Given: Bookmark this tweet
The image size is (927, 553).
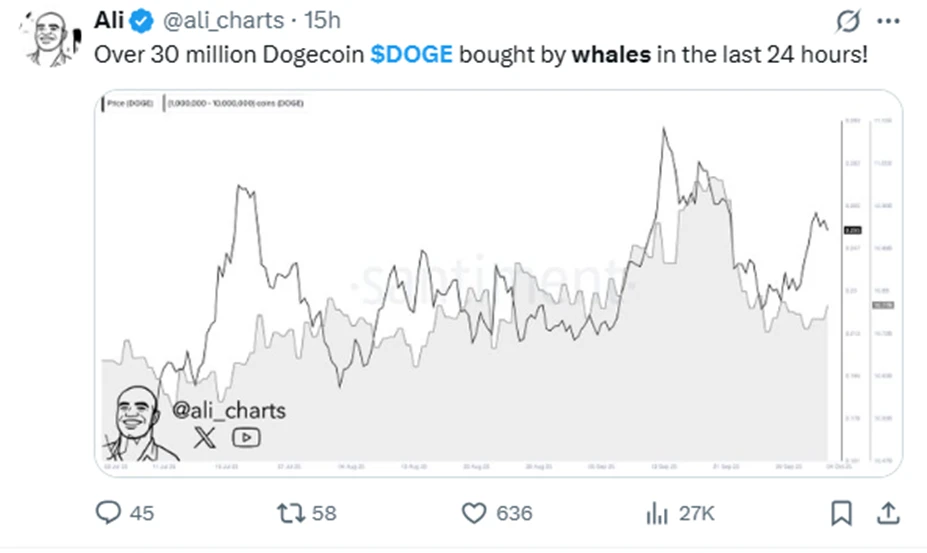Looking at the screenshot, I should [x=842, y=513].
